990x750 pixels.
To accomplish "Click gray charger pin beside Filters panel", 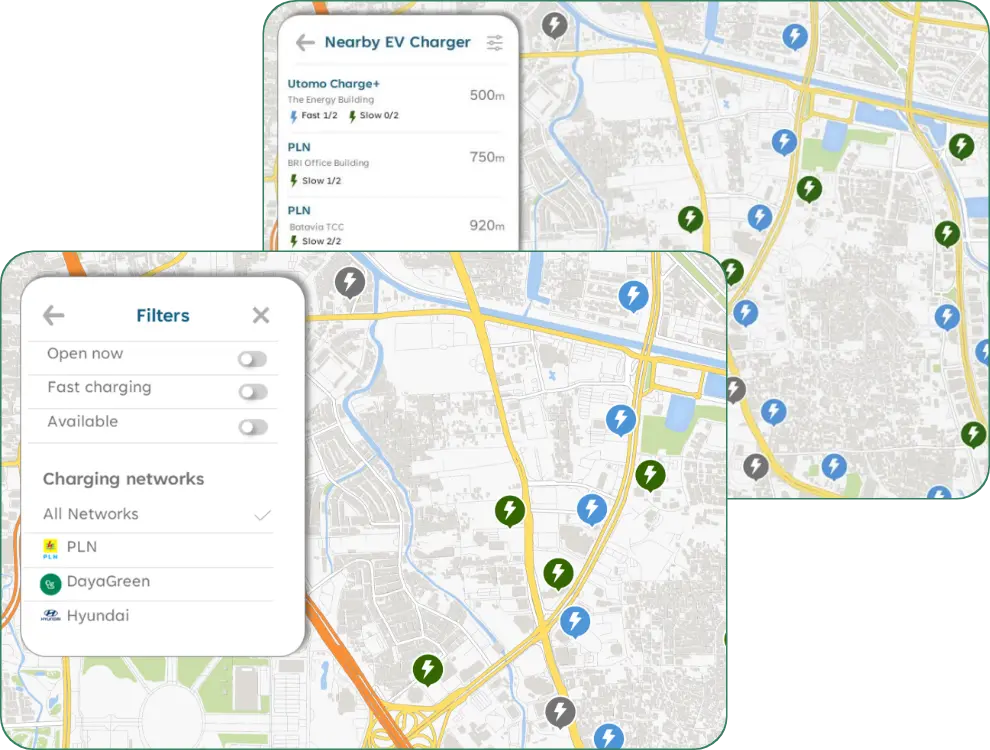I will [x=350, y=282].
